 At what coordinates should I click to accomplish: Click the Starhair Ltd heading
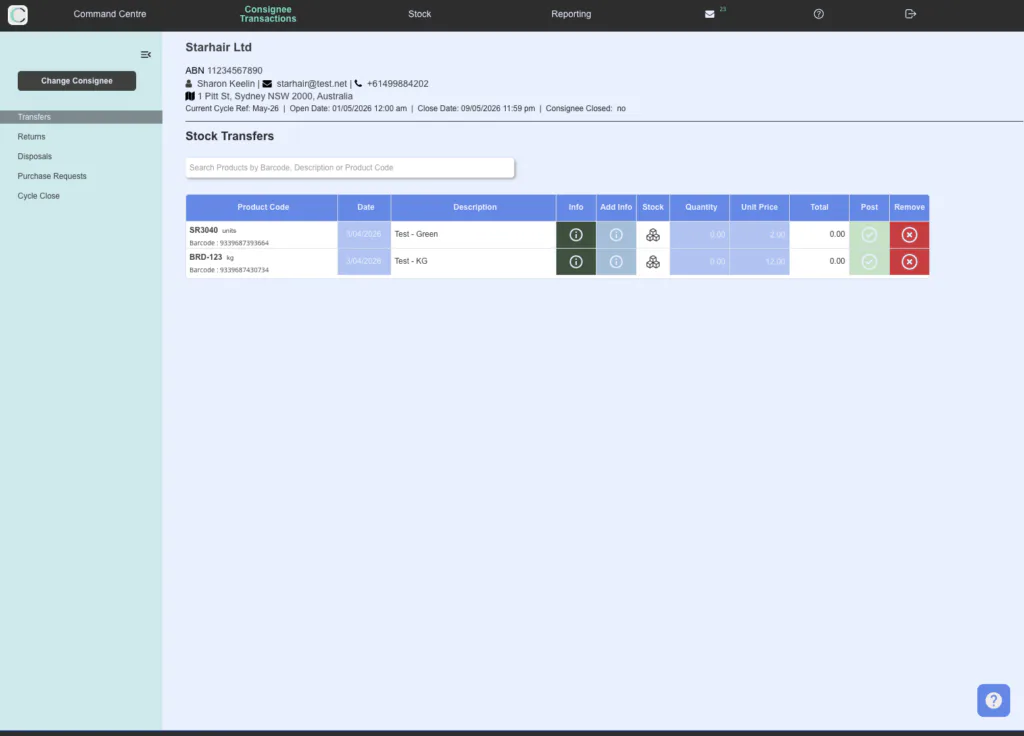click(218, 47)
